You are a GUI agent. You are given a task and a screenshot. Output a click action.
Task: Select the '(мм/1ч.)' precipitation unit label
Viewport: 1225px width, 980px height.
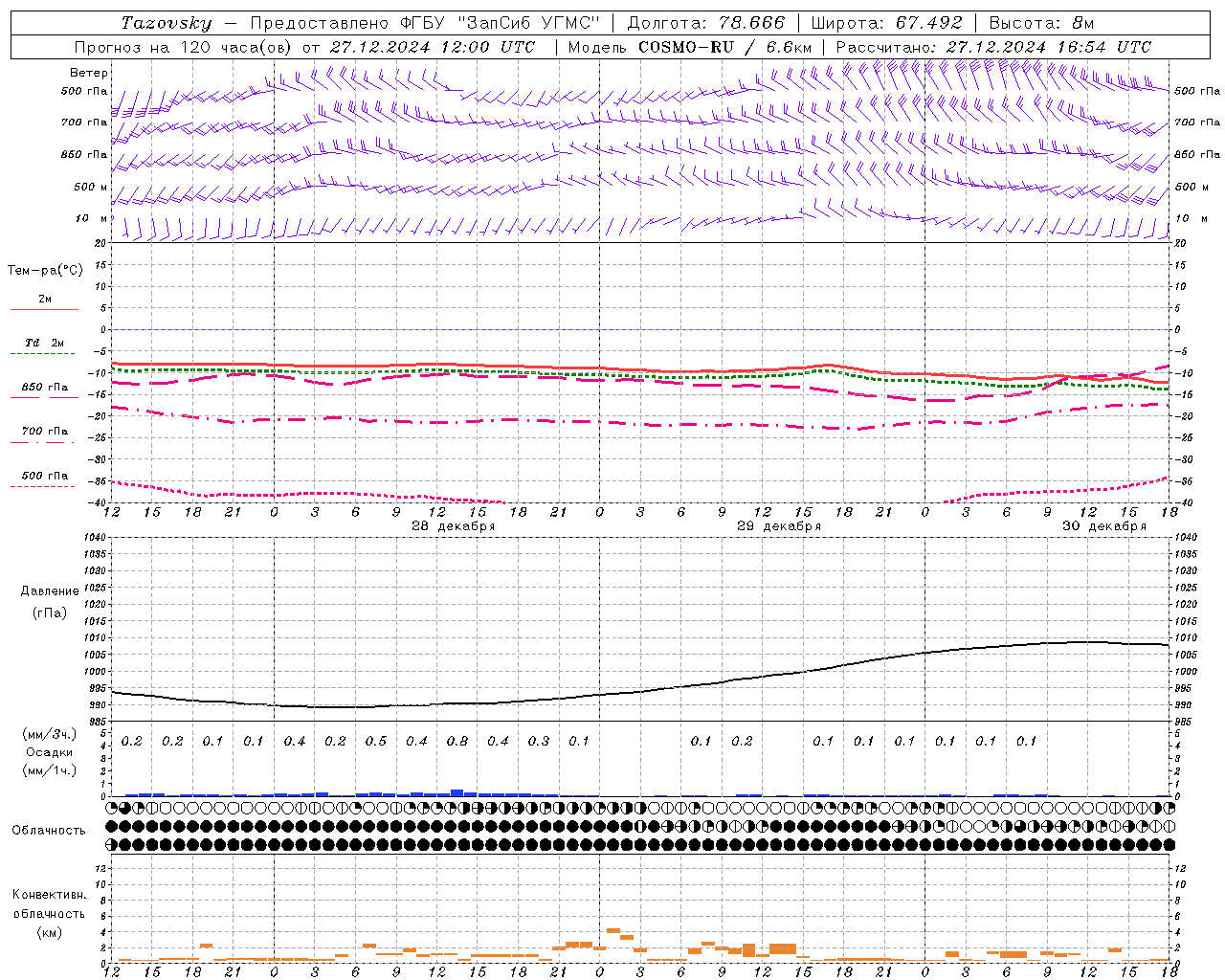coord(50,770)
